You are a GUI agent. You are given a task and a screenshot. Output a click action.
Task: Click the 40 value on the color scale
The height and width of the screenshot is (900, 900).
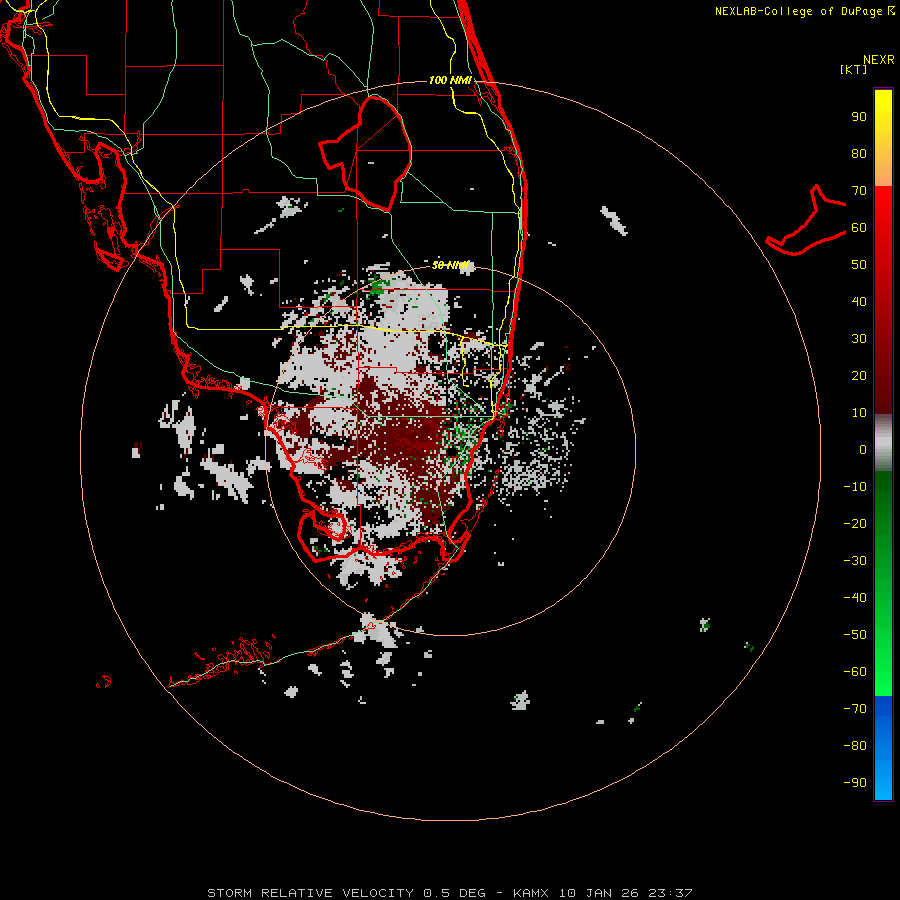coord(859,302)
